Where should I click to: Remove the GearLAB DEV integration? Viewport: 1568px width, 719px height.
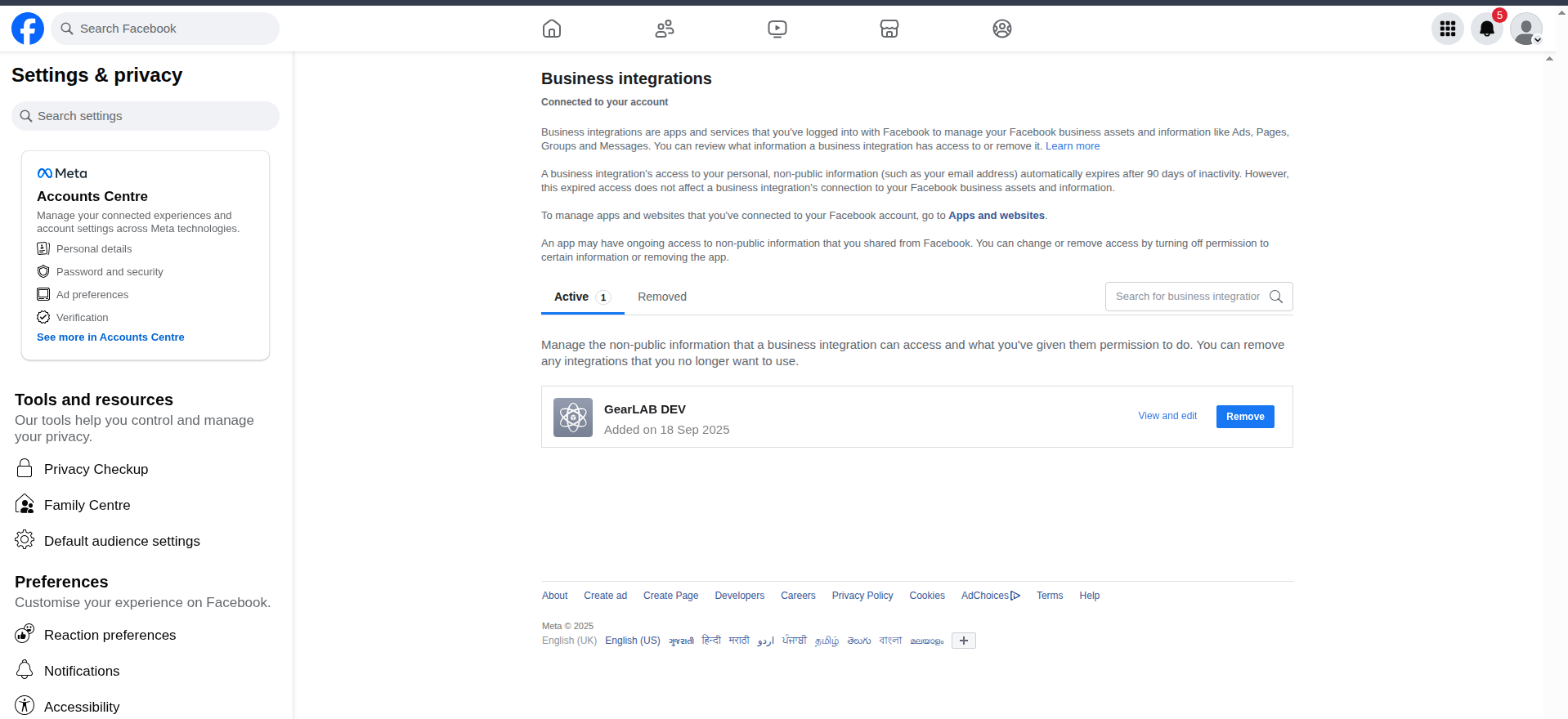tap(1245, 417)
